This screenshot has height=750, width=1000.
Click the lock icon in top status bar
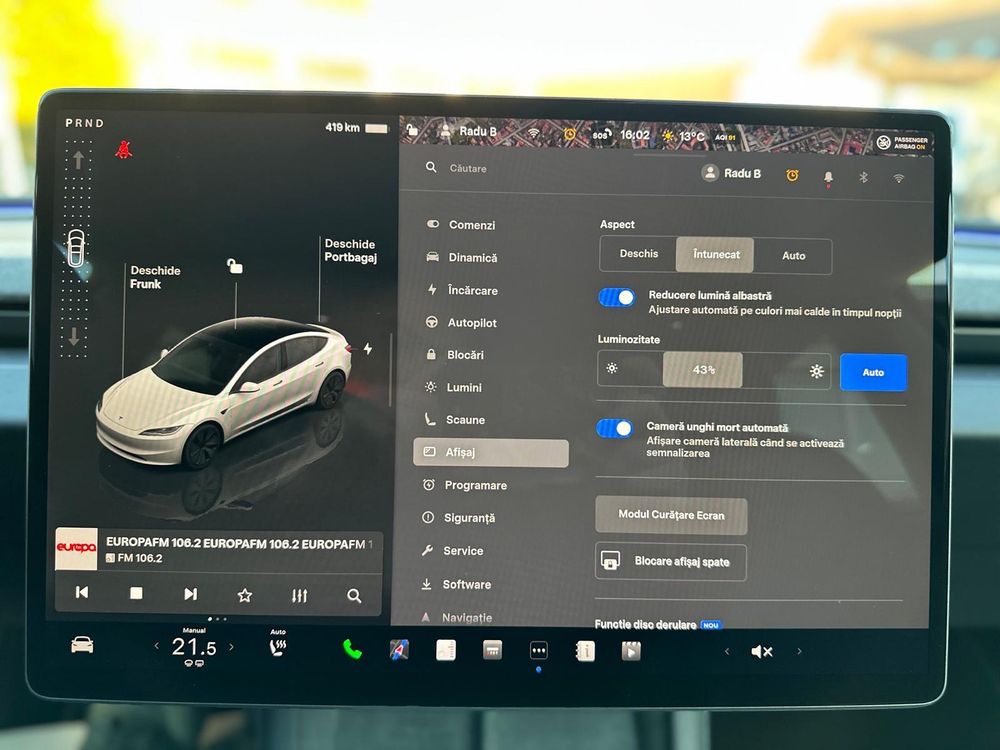tap(412, 129)
